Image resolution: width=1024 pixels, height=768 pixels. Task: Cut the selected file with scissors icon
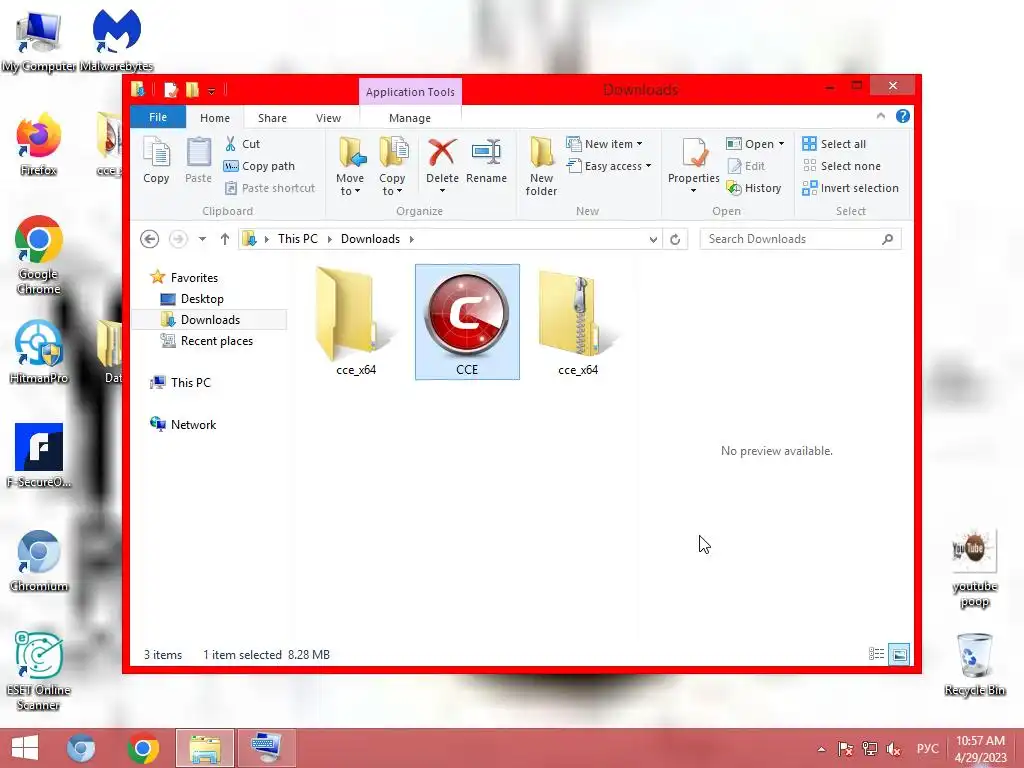(242, 144)
